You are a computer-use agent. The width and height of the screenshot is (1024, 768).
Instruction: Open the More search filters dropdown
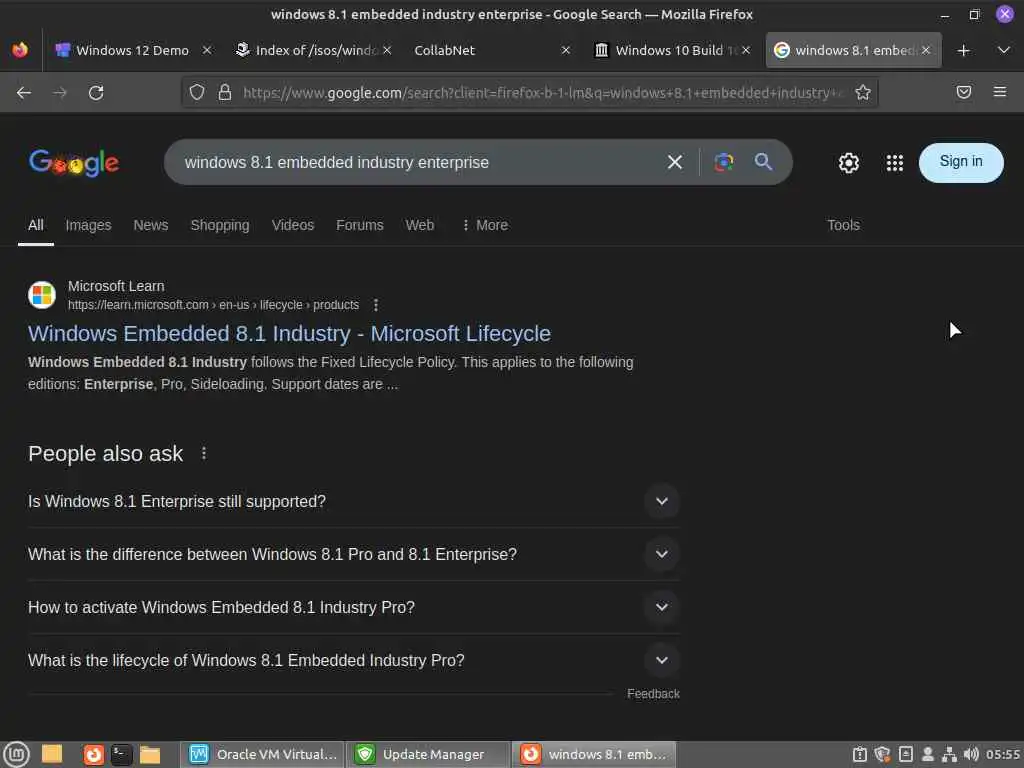click(485, 225)
